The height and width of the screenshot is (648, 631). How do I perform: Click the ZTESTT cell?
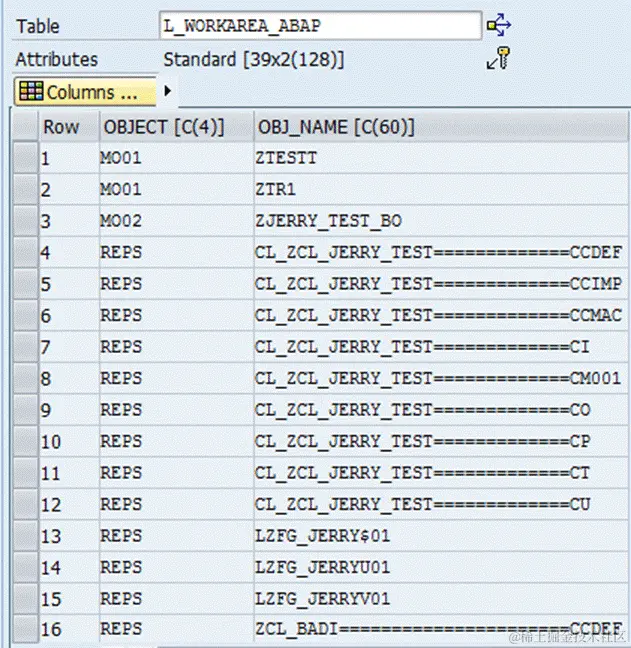tap(441, 158)
